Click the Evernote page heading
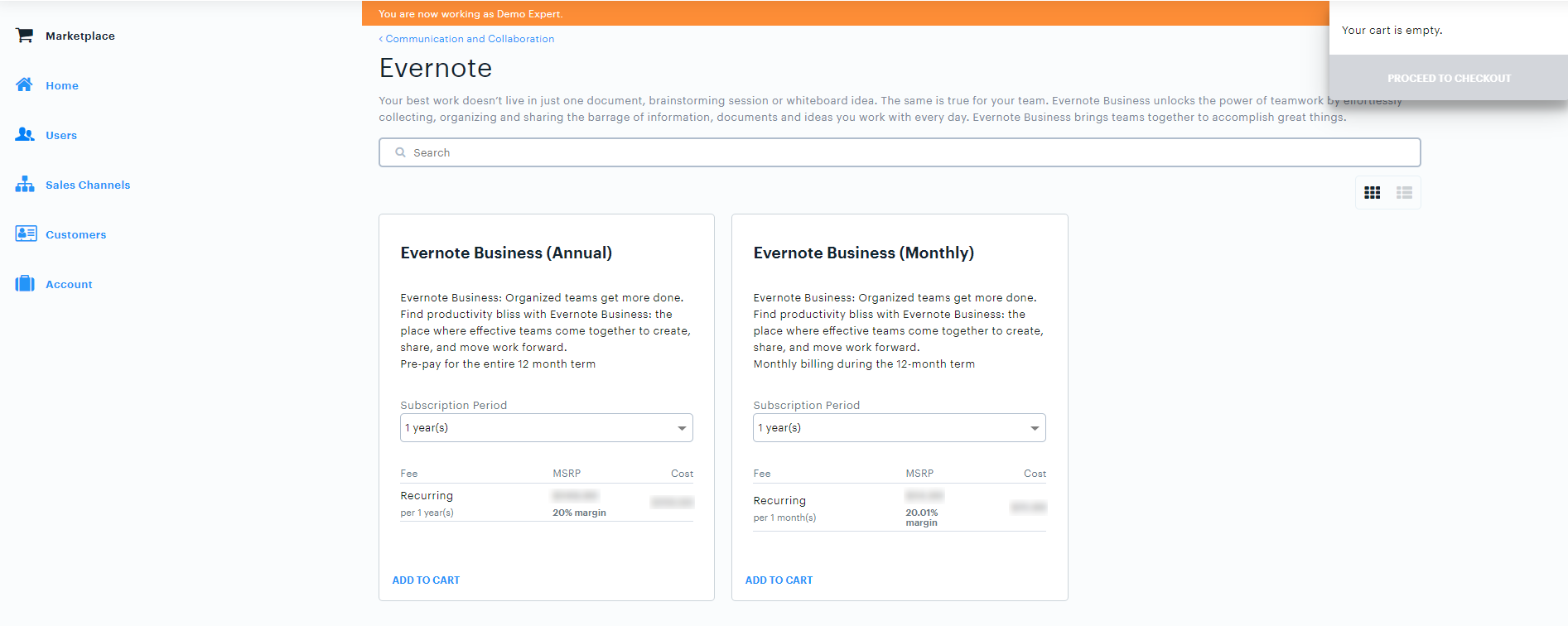The image size is (1568, 626). tap(436, 68)
